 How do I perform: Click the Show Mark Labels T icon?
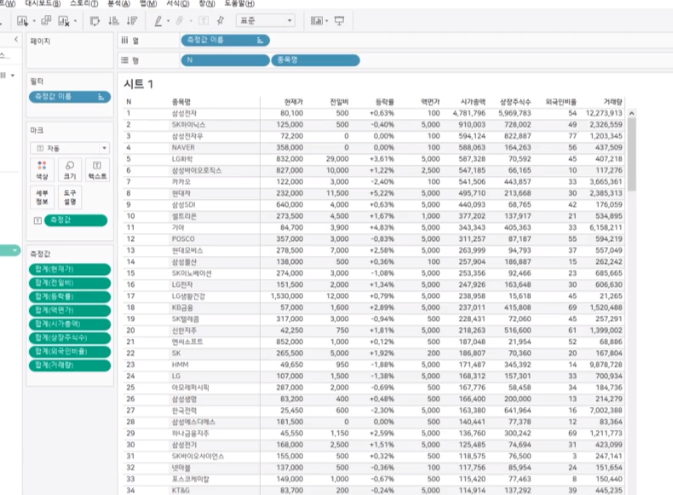[204, 21]
